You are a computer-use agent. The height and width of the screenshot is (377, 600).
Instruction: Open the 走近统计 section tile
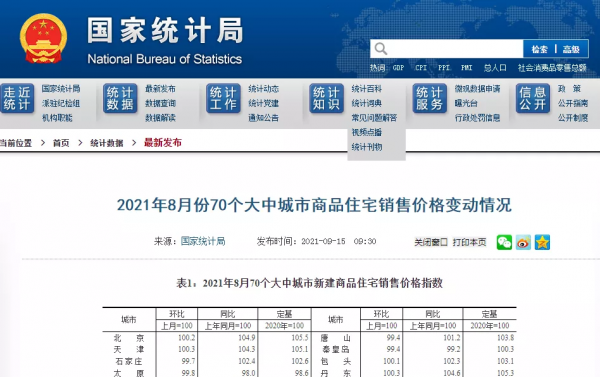17,98
